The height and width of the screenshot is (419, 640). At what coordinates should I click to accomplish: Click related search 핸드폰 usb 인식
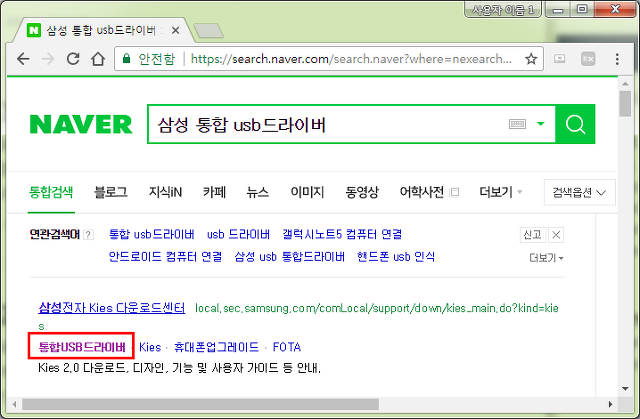coord(396,257)
